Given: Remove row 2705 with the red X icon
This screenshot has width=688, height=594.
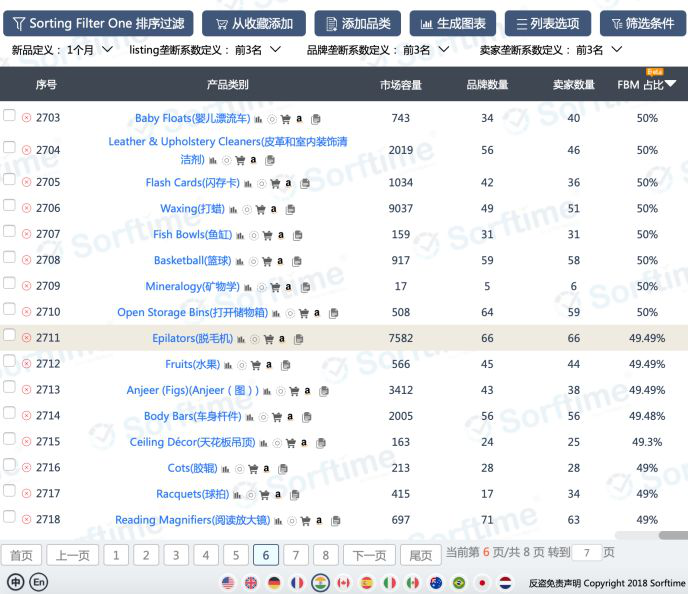Looking at the screenshot, I should pos(26,182).
